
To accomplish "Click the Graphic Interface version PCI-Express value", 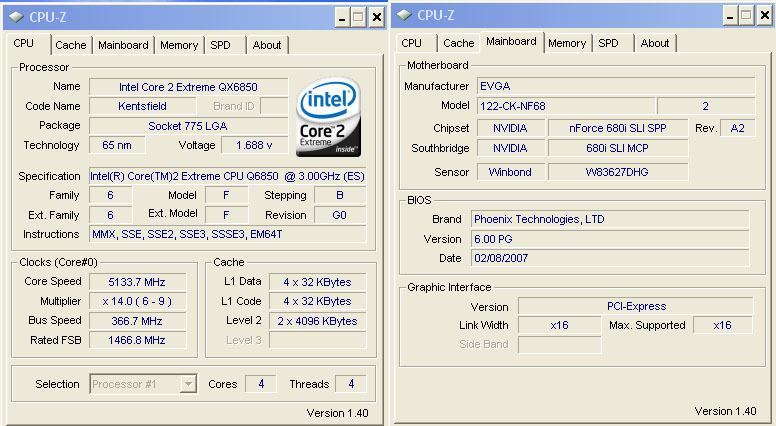I will (x=636, y=306).
